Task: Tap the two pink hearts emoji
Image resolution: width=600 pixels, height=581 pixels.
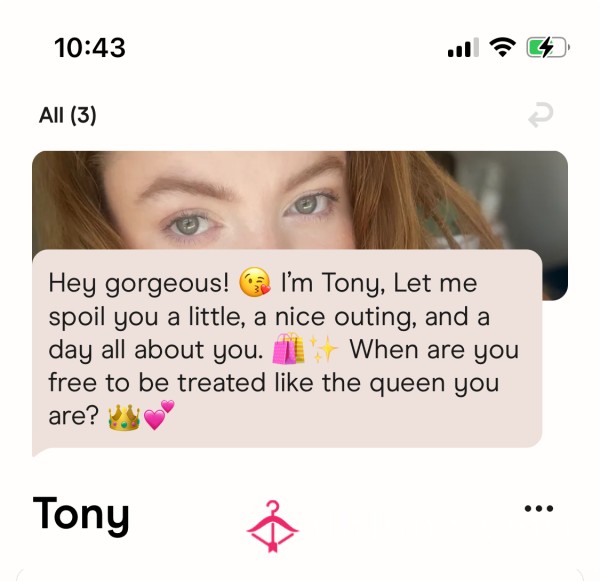Action: 159,415
